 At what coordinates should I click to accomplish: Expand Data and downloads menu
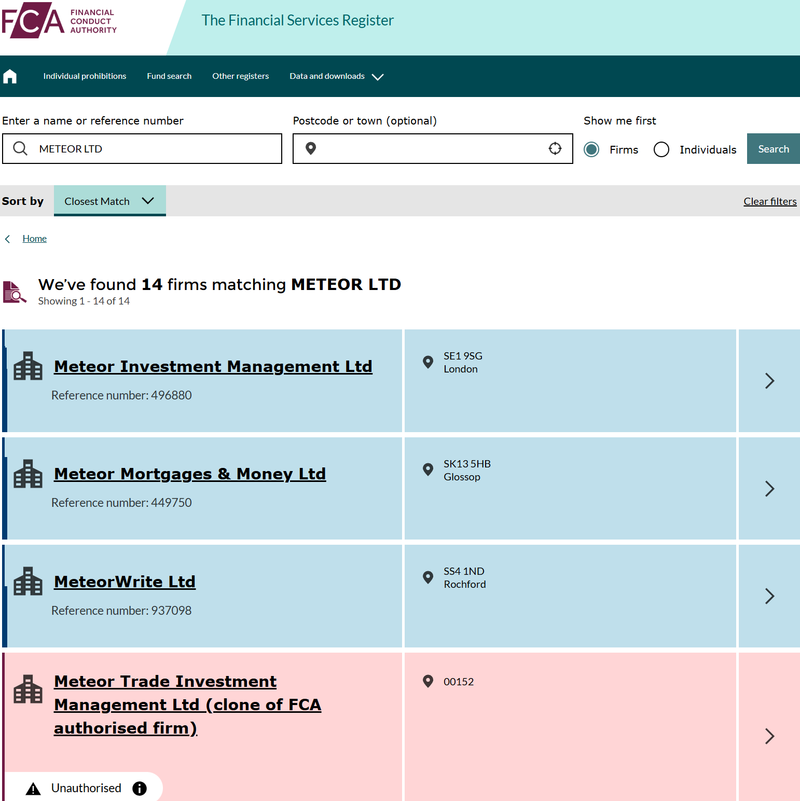336,76
